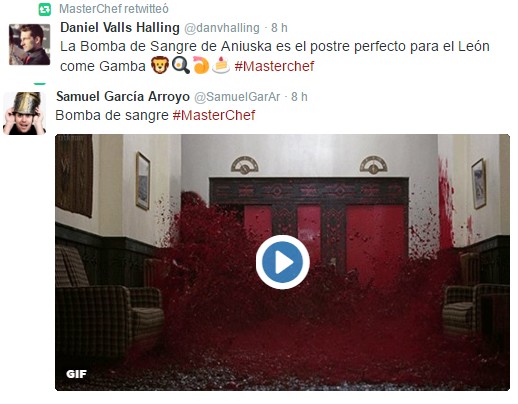
Task: Click the cake slice emoji
Action: point(221,65)
